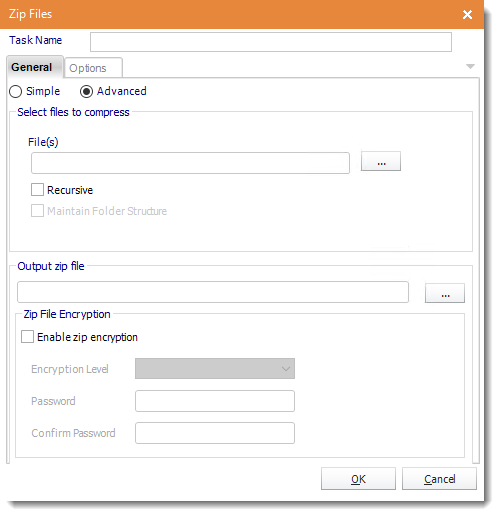Click the Cancel button
This screenshot has height=516, width=499.
439,479
